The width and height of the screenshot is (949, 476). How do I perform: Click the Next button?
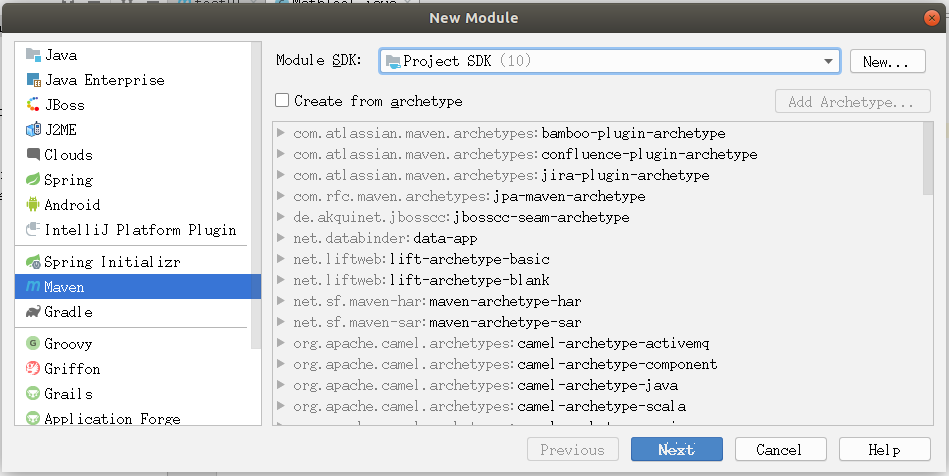pos(676,450)
